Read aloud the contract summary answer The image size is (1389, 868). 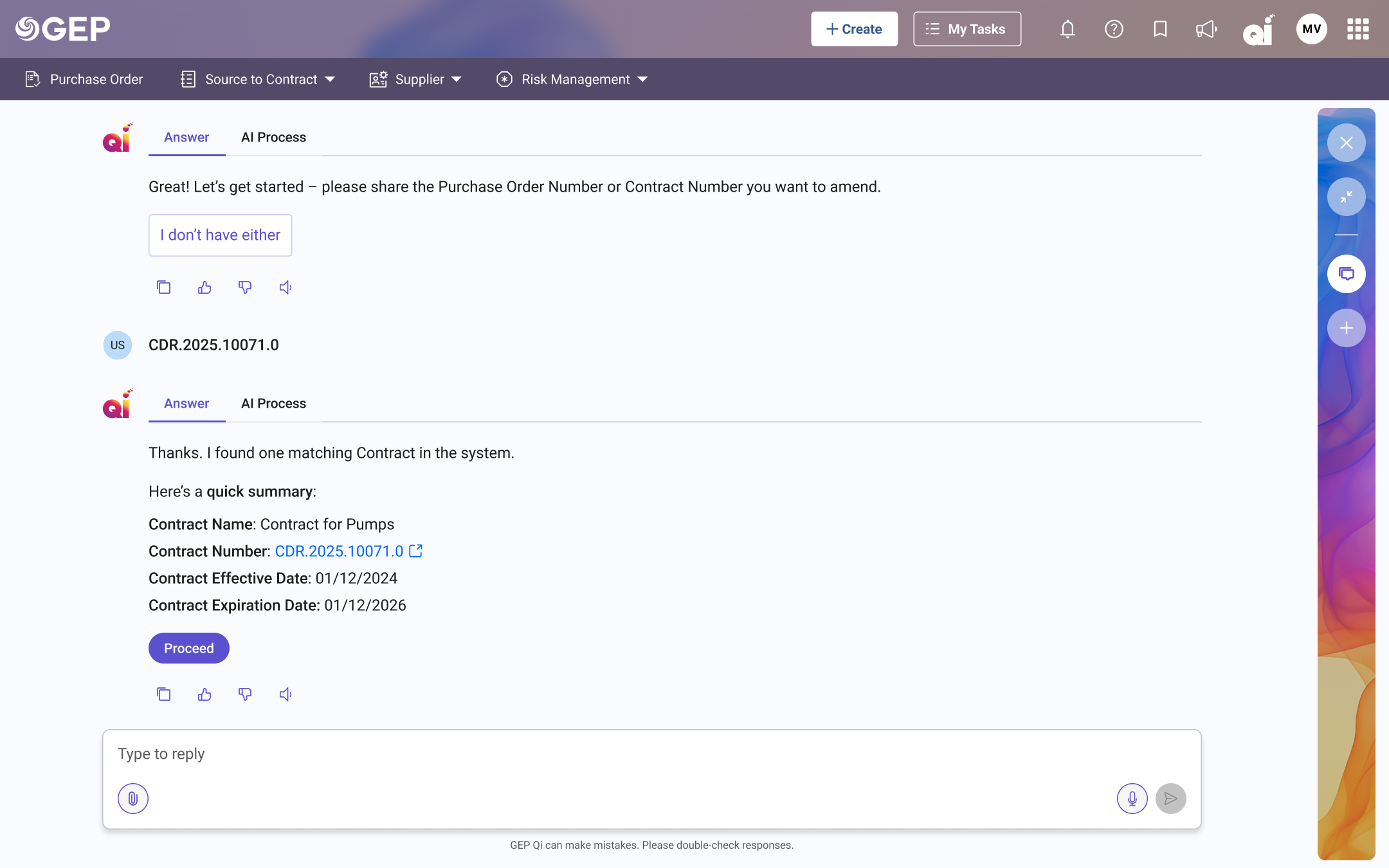[x=286, y=694]
